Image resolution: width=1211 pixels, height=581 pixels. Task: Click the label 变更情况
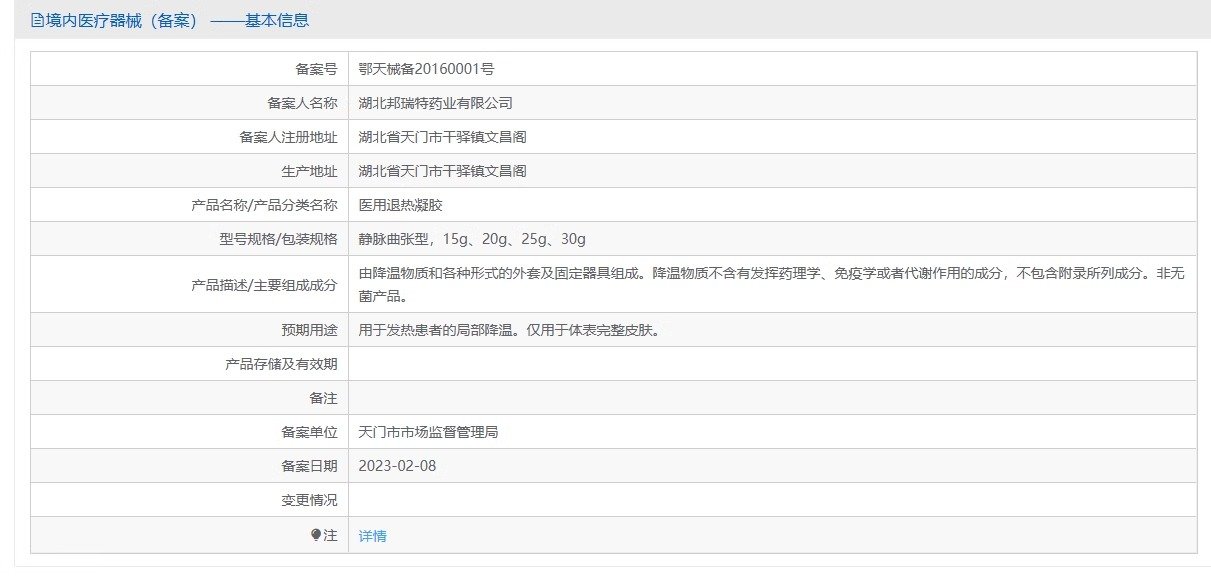[309, 500]
